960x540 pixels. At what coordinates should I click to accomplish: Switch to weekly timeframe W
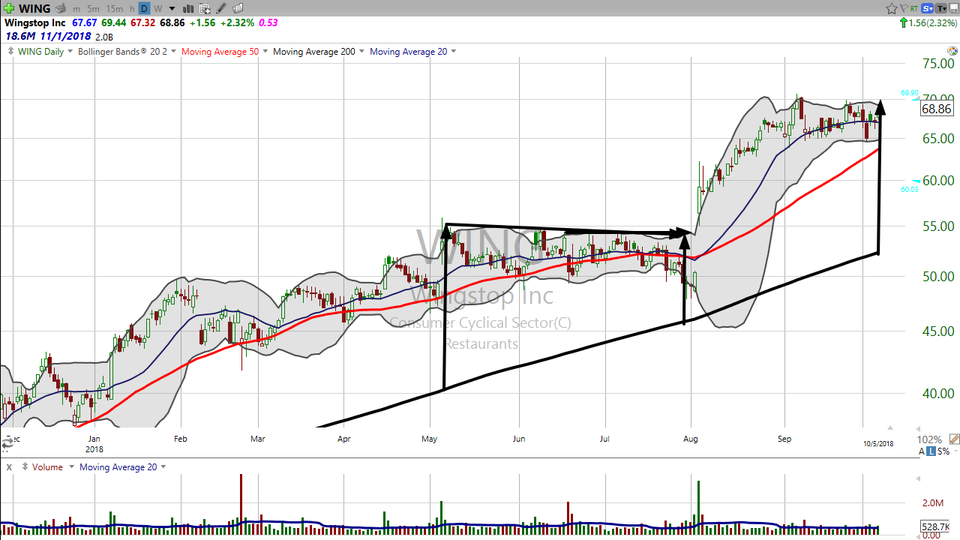[x=158, y=9]
